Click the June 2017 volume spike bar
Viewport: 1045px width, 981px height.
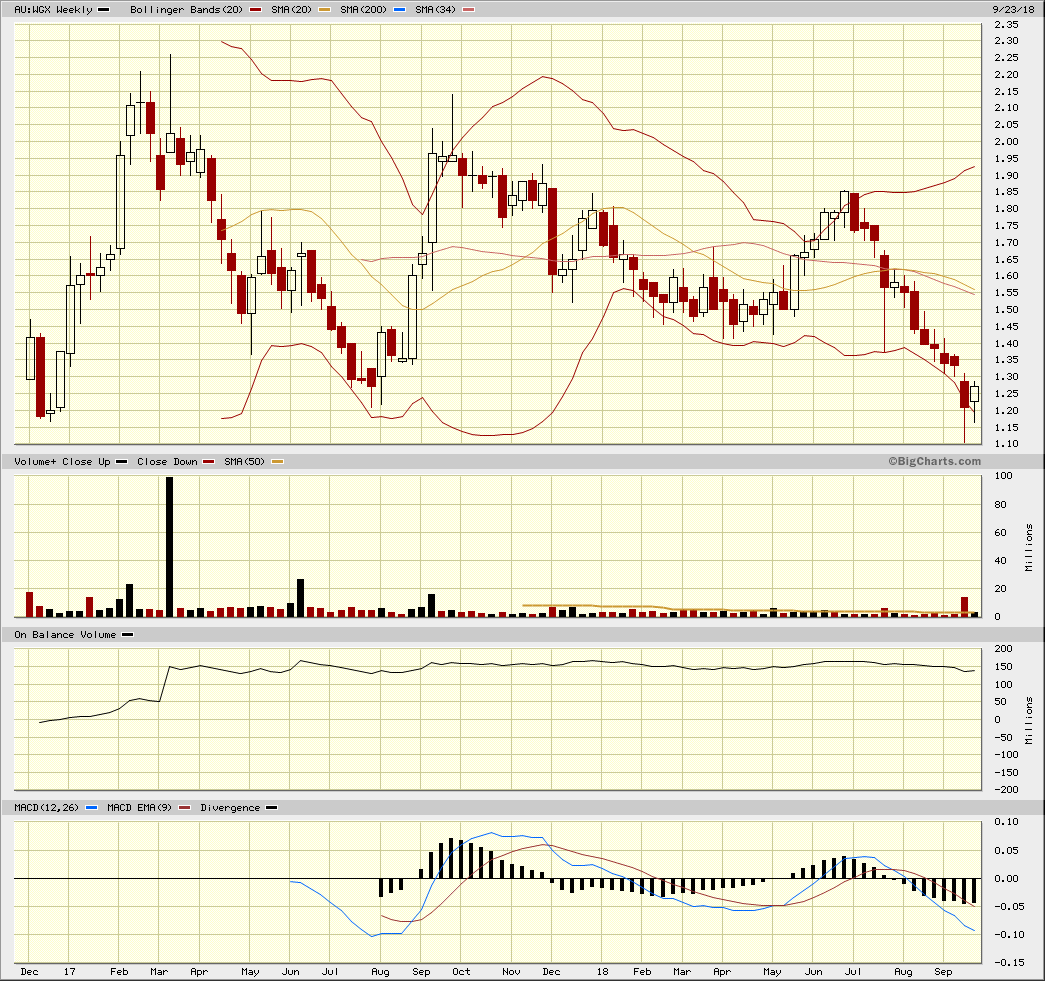point(301,598)
